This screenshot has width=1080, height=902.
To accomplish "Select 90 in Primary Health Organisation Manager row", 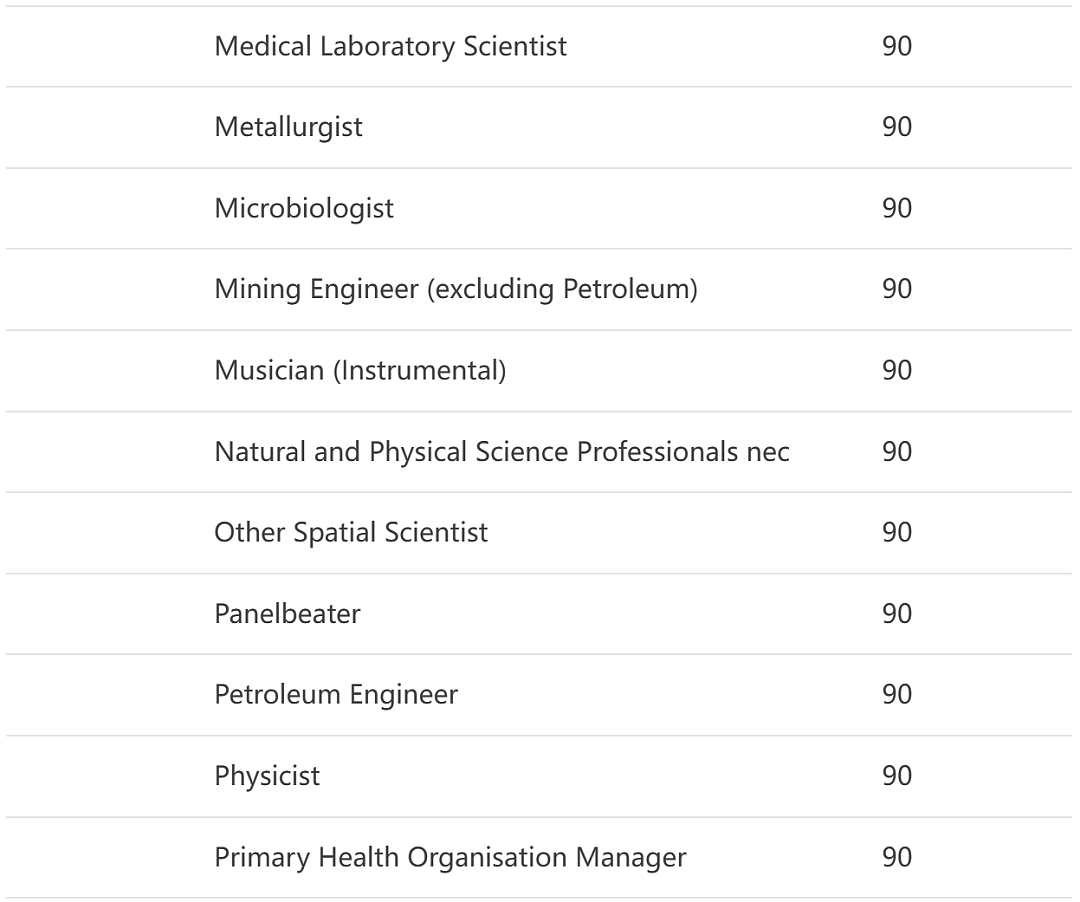I will click(897, 857).
